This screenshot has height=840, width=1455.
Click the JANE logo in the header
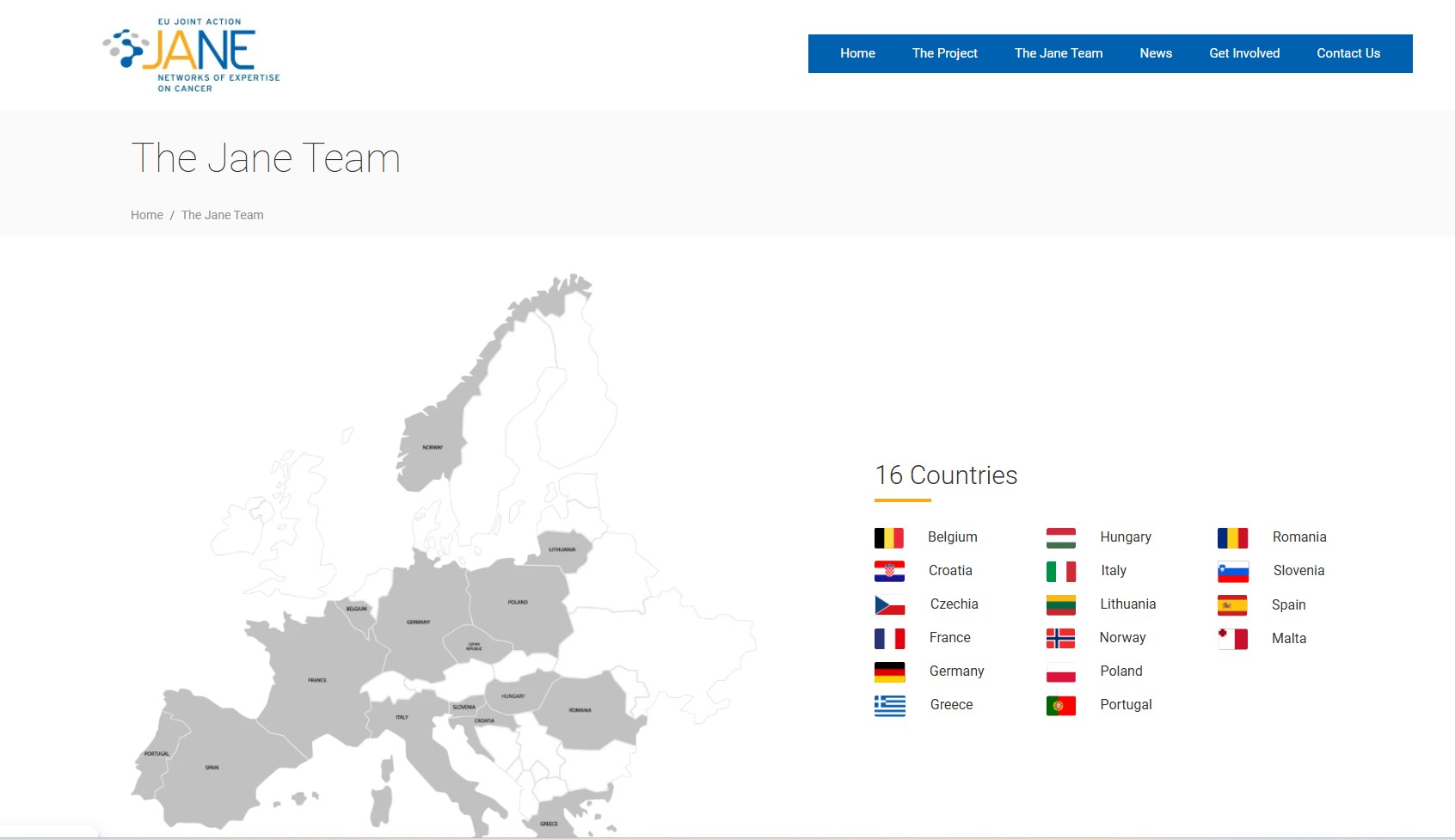click(191, 55)
